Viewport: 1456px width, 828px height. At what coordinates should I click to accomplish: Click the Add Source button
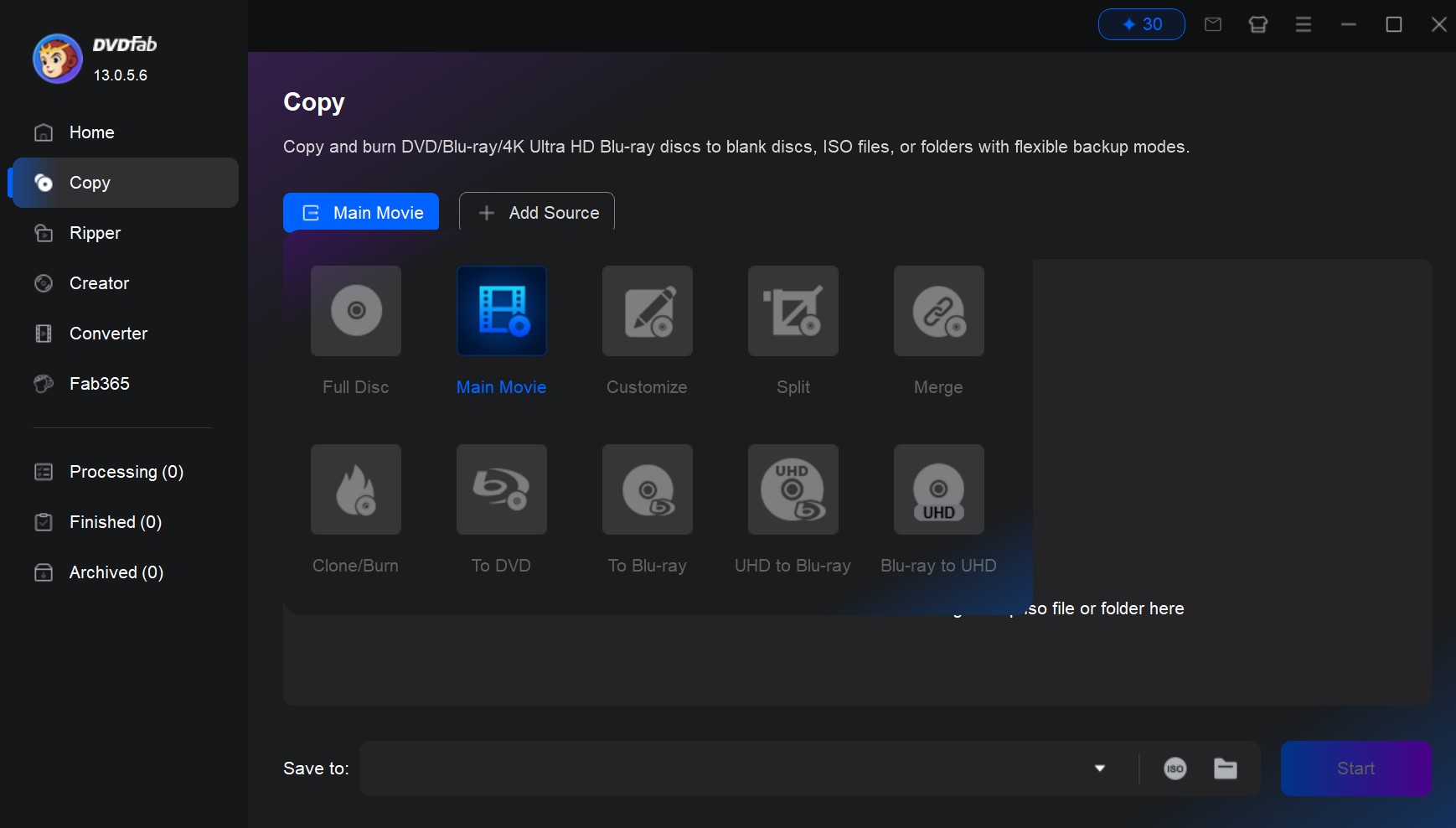[536, 212]
